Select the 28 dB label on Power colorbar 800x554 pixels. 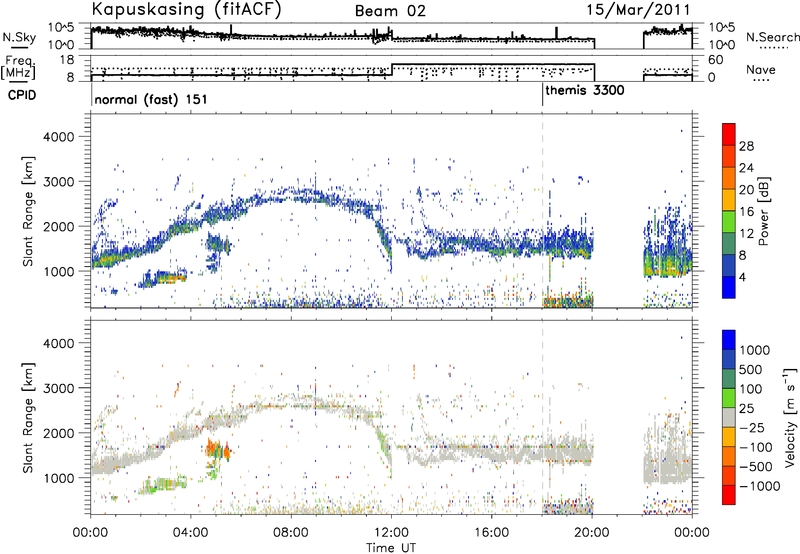coord(746,146)
